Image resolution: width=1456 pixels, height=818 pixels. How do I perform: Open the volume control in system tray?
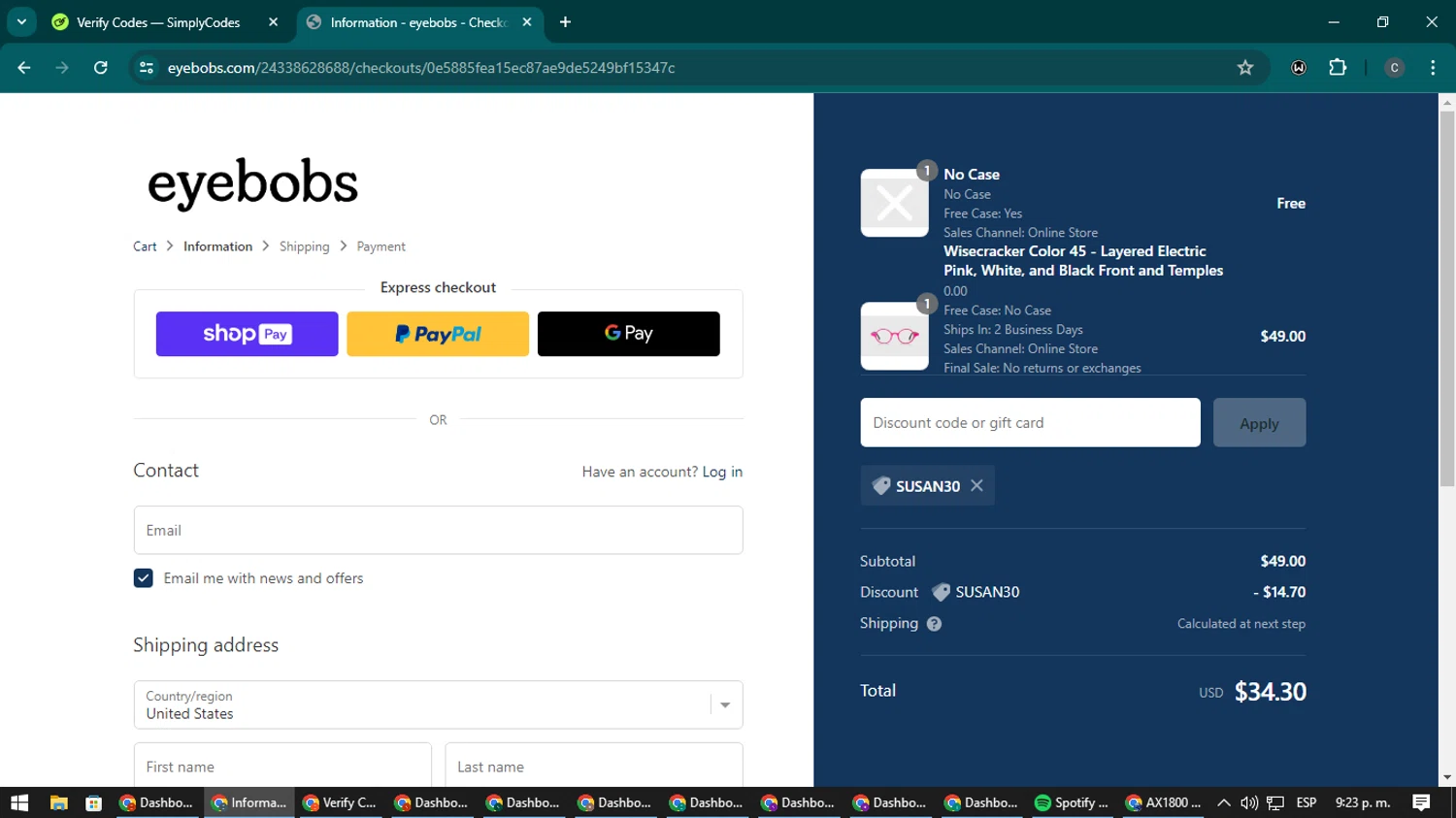click(x=1249, y=802)
